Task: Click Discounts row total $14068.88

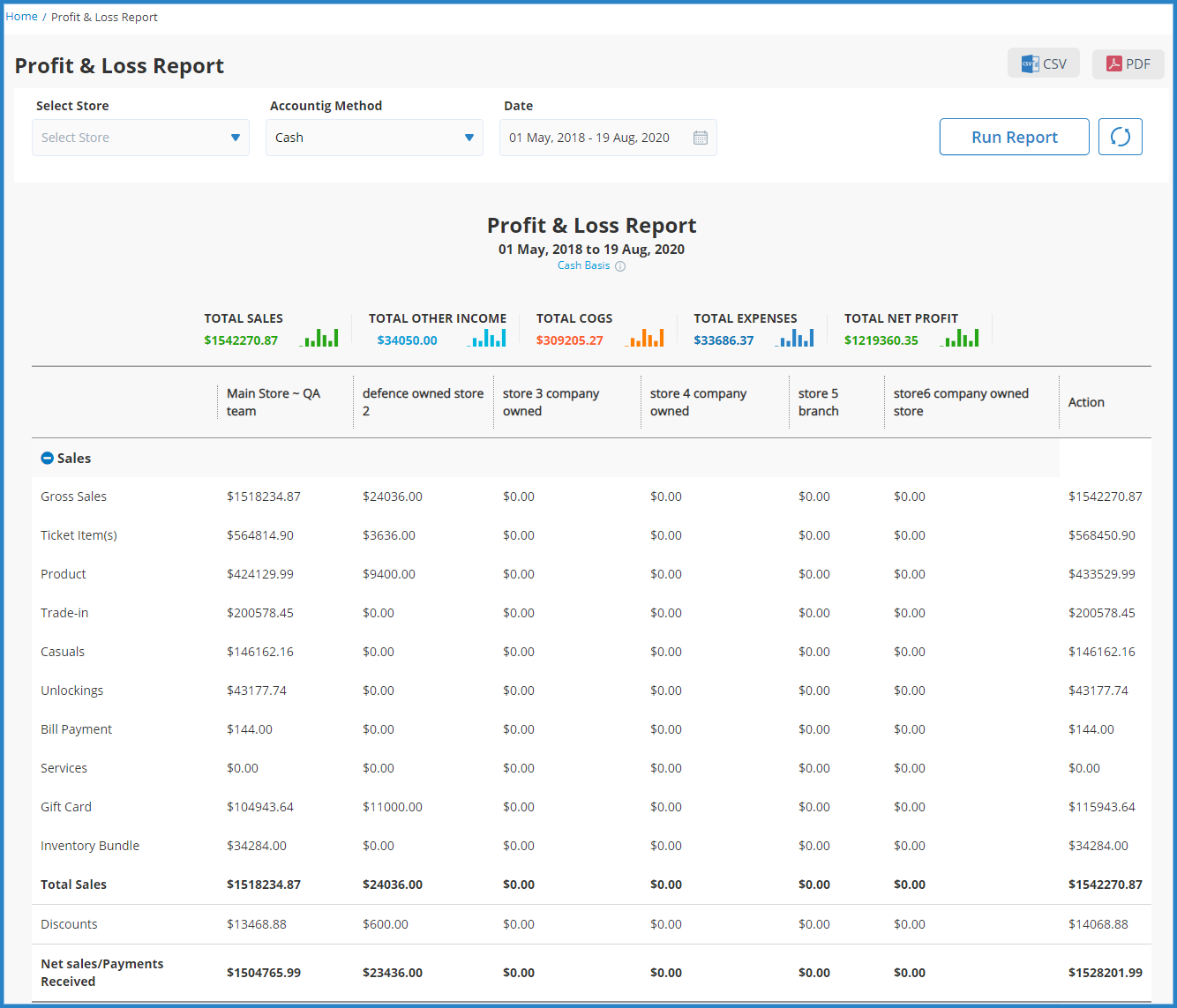Action: [1098, 924]
